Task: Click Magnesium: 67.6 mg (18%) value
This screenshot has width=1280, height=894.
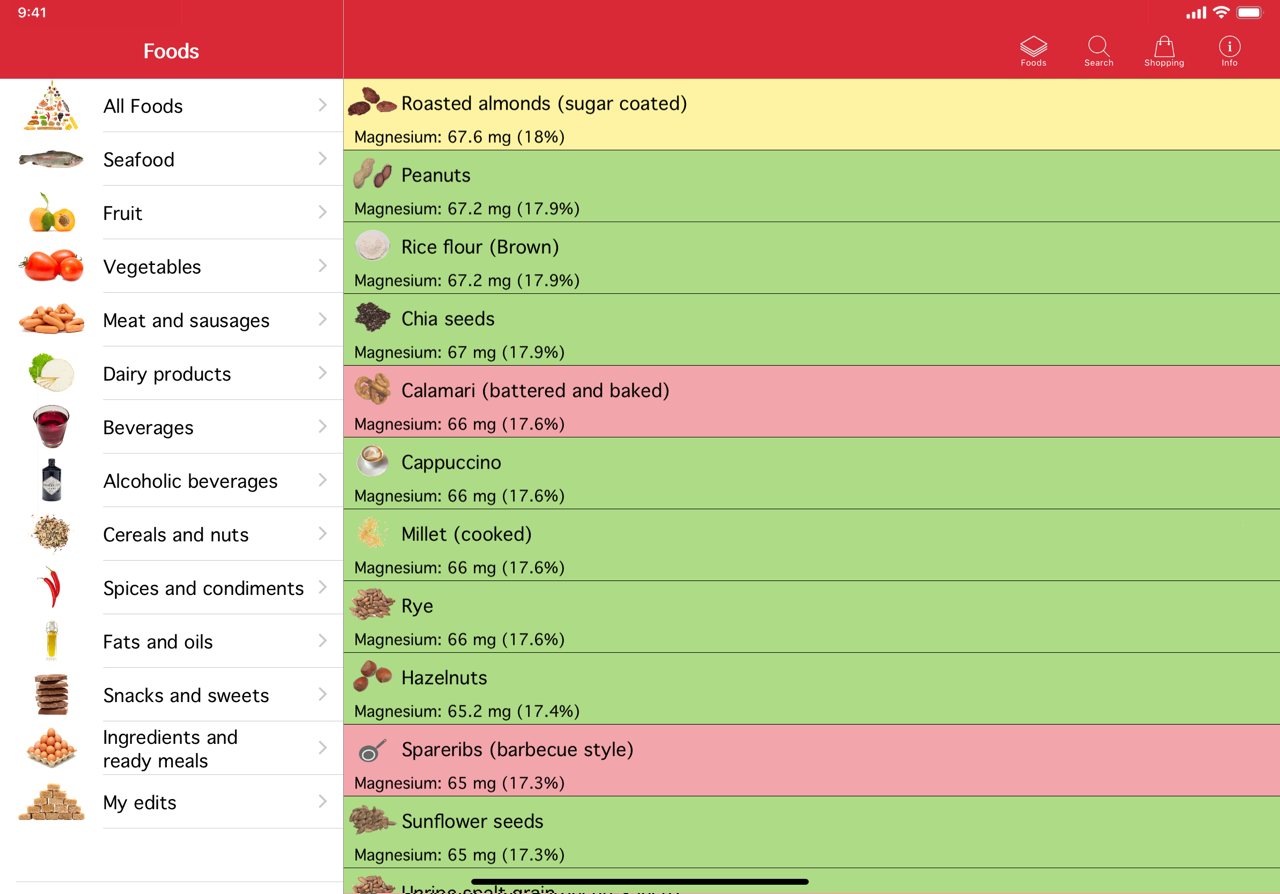Action: pyautogui.click(x=459, y=137)
